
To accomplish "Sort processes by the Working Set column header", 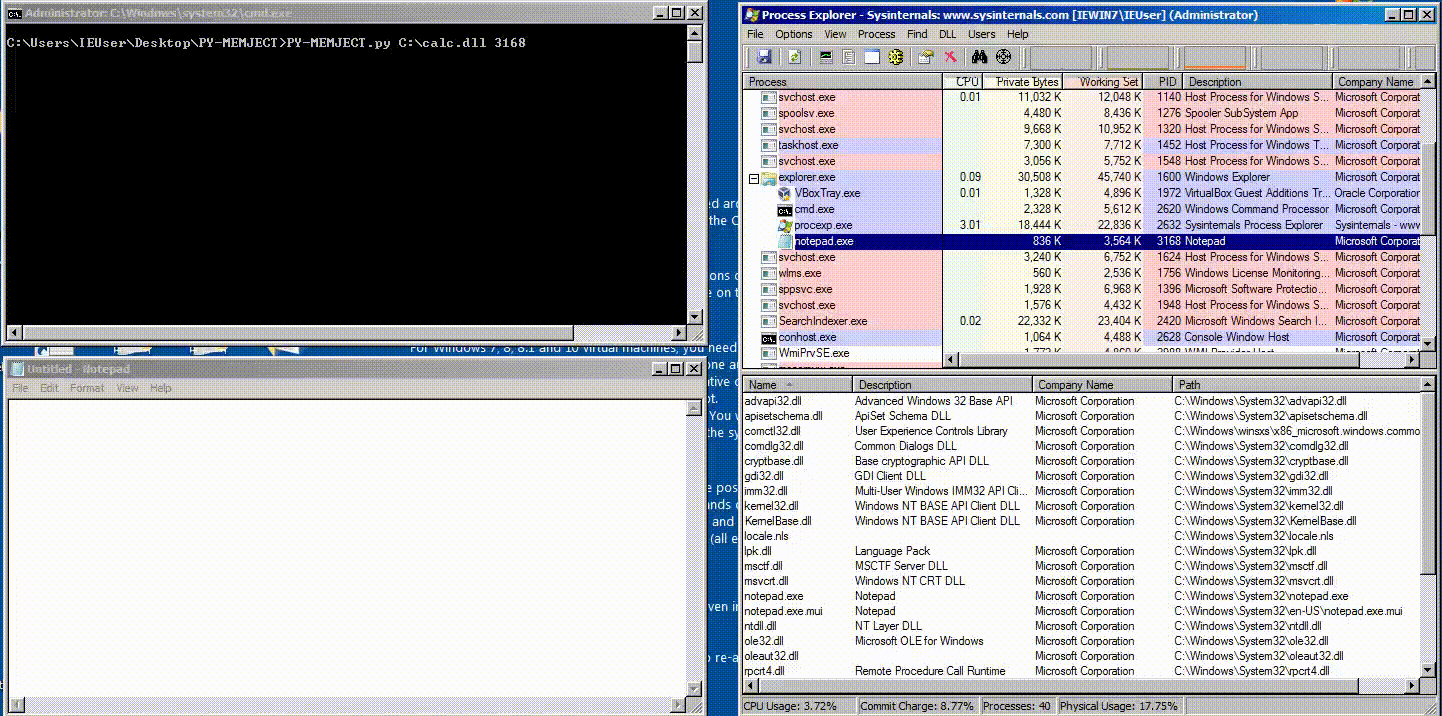I will (x=1104, y=82).
